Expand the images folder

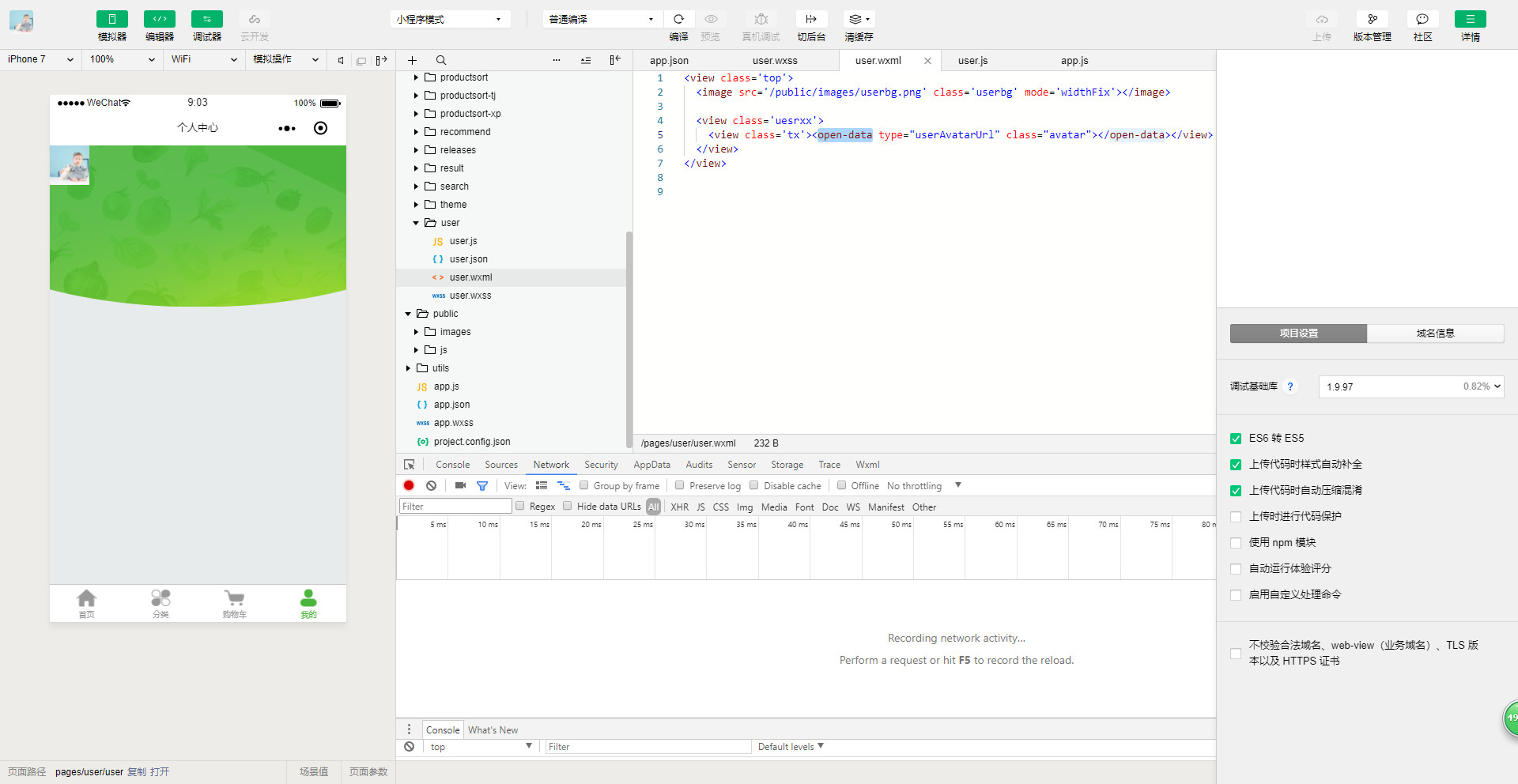416,332
